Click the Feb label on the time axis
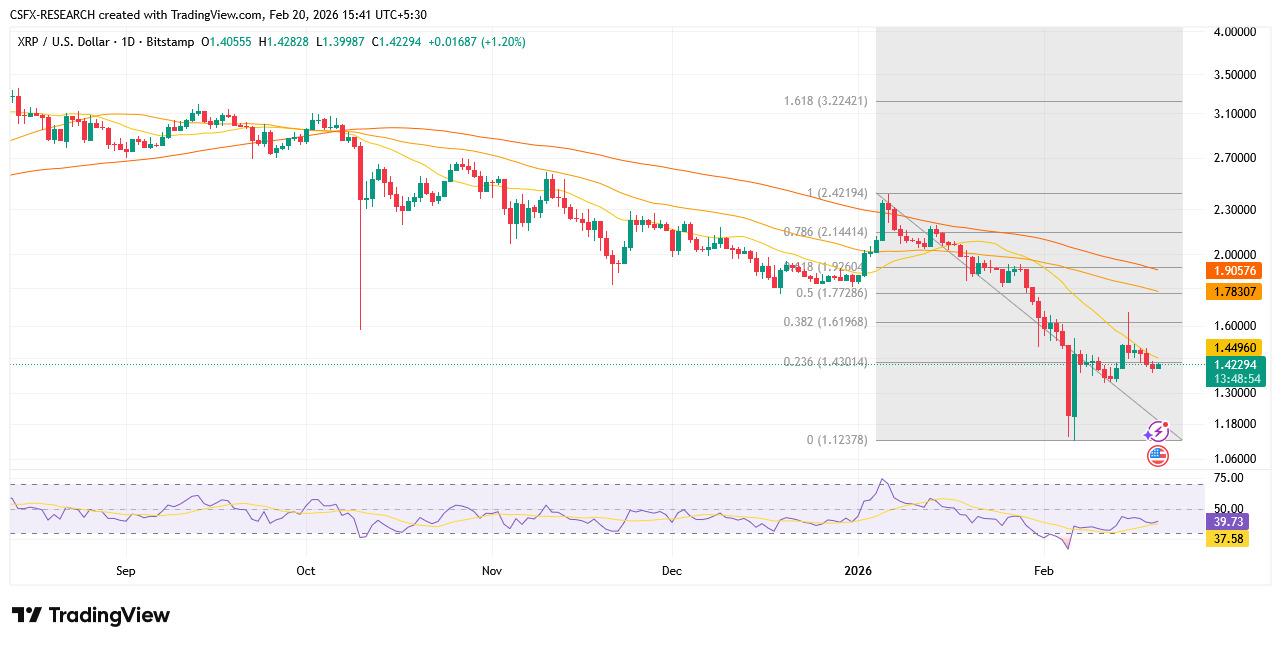The width and height of the screenshot is (1281, 645). pyautogui.click(x=1043, y=570)
